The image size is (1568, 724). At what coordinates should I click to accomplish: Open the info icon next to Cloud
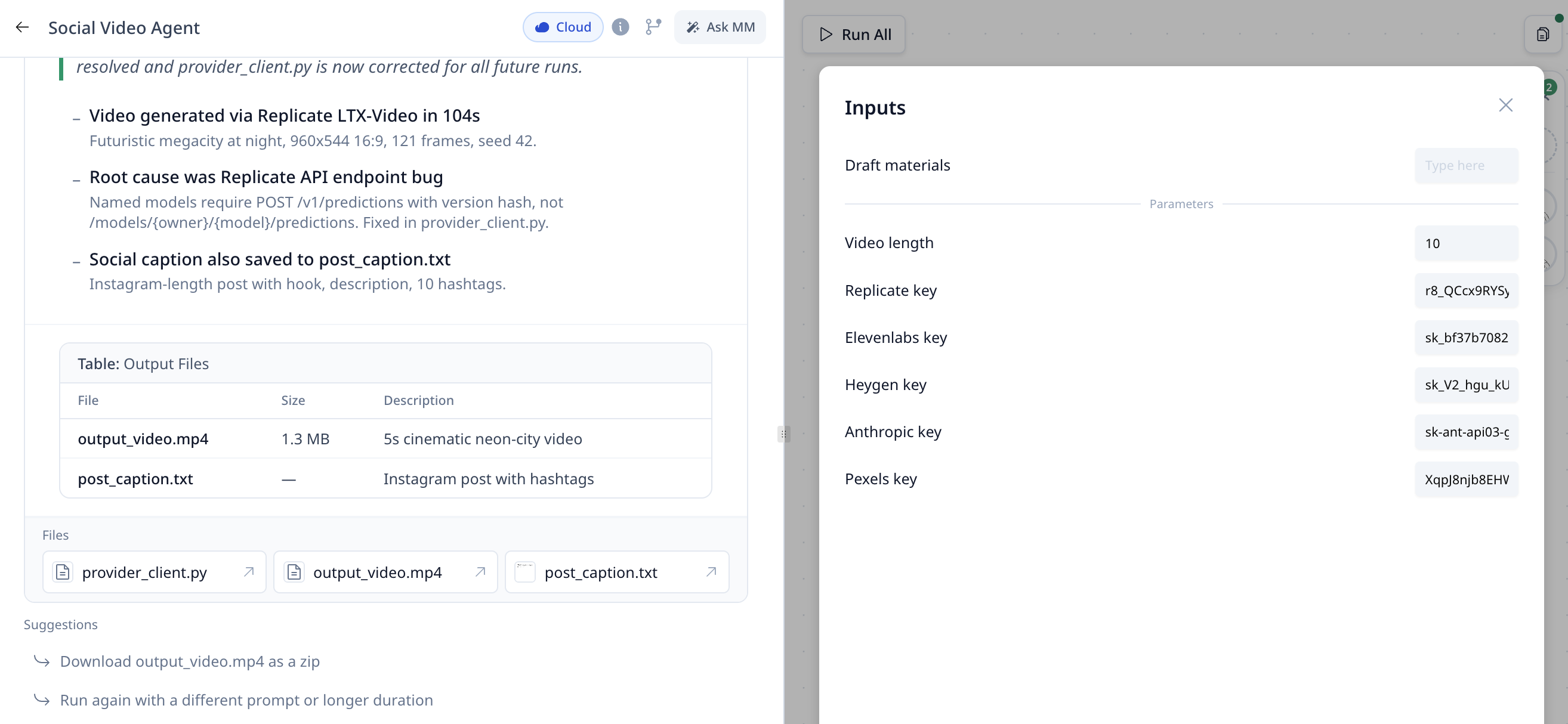620,27
